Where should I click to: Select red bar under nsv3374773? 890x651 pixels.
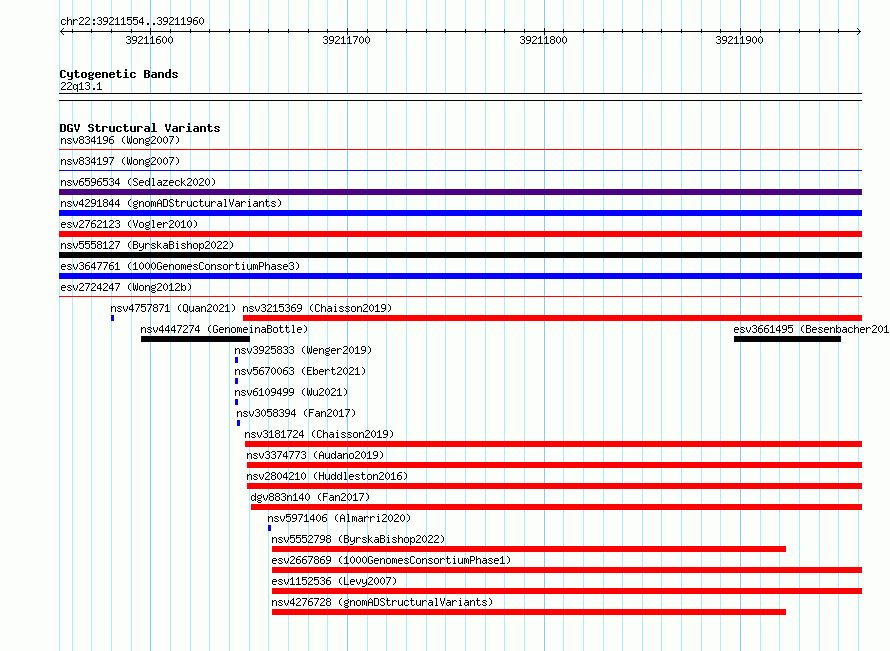555,465
